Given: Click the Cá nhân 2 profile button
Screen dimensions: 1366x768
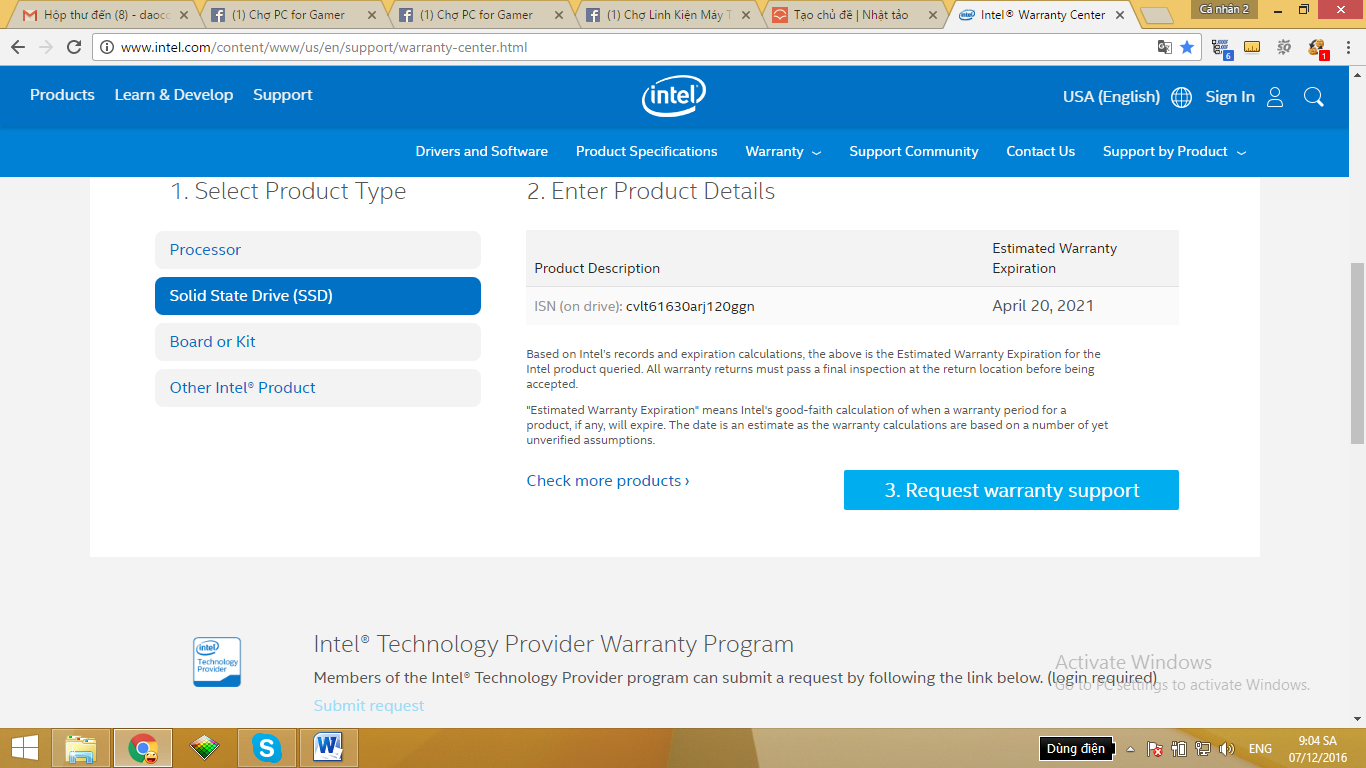Looking at the screenshot, I should (x=1225, y=9).
